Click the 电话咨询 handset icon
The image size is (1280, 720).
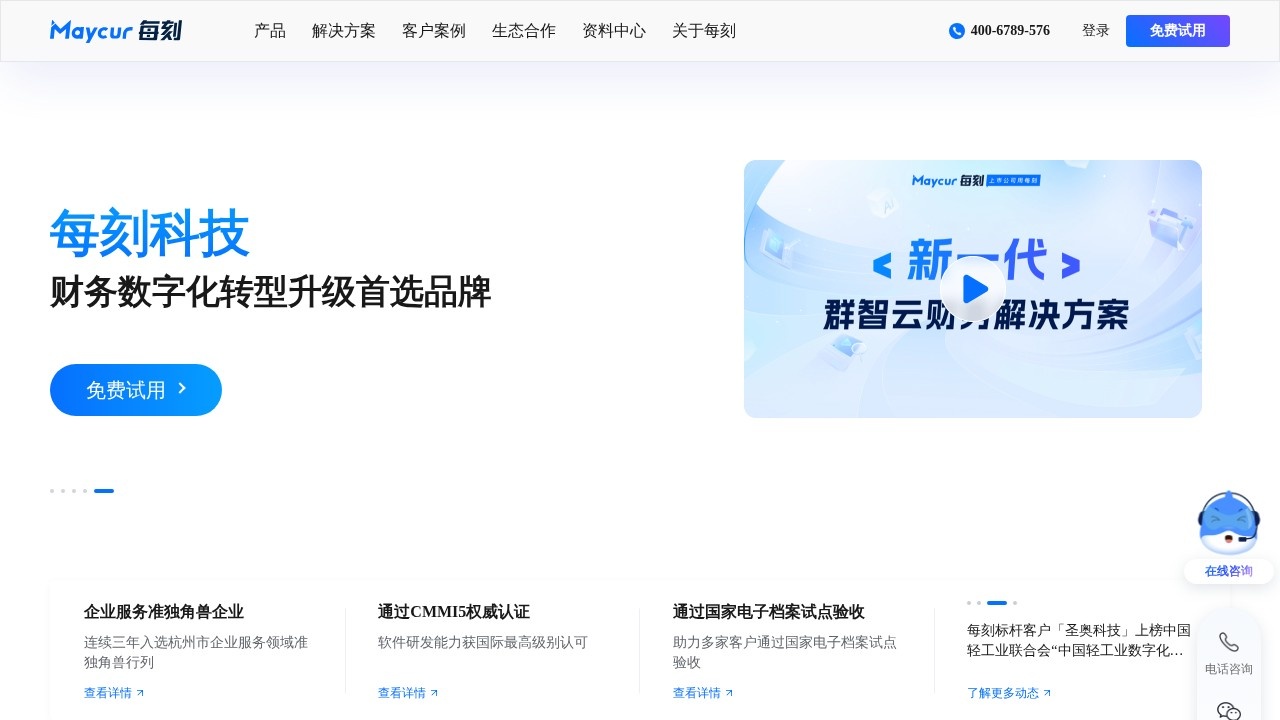click(x=1229, y=642)
